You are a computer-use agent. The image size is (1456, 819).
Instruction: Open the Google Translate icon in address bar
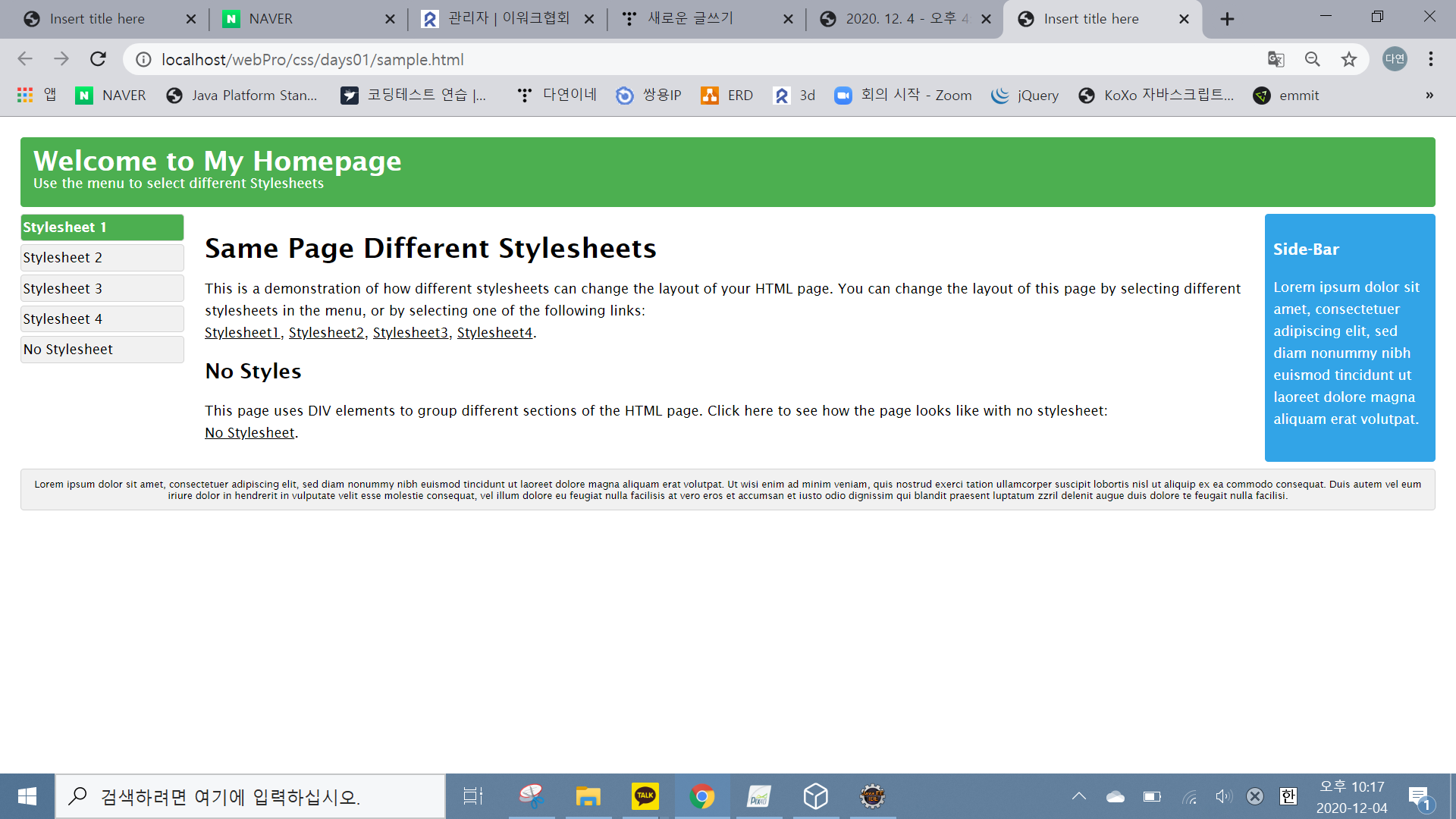[1276, 59]
